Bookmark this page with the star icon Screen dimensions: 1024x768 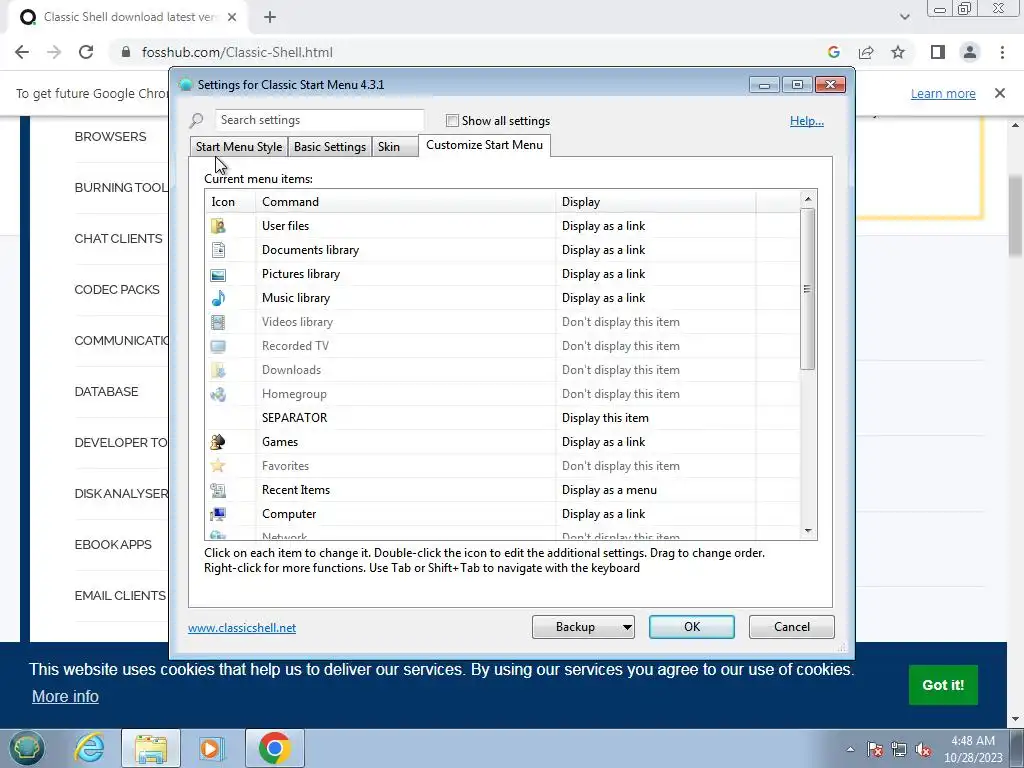coord(898,52)
